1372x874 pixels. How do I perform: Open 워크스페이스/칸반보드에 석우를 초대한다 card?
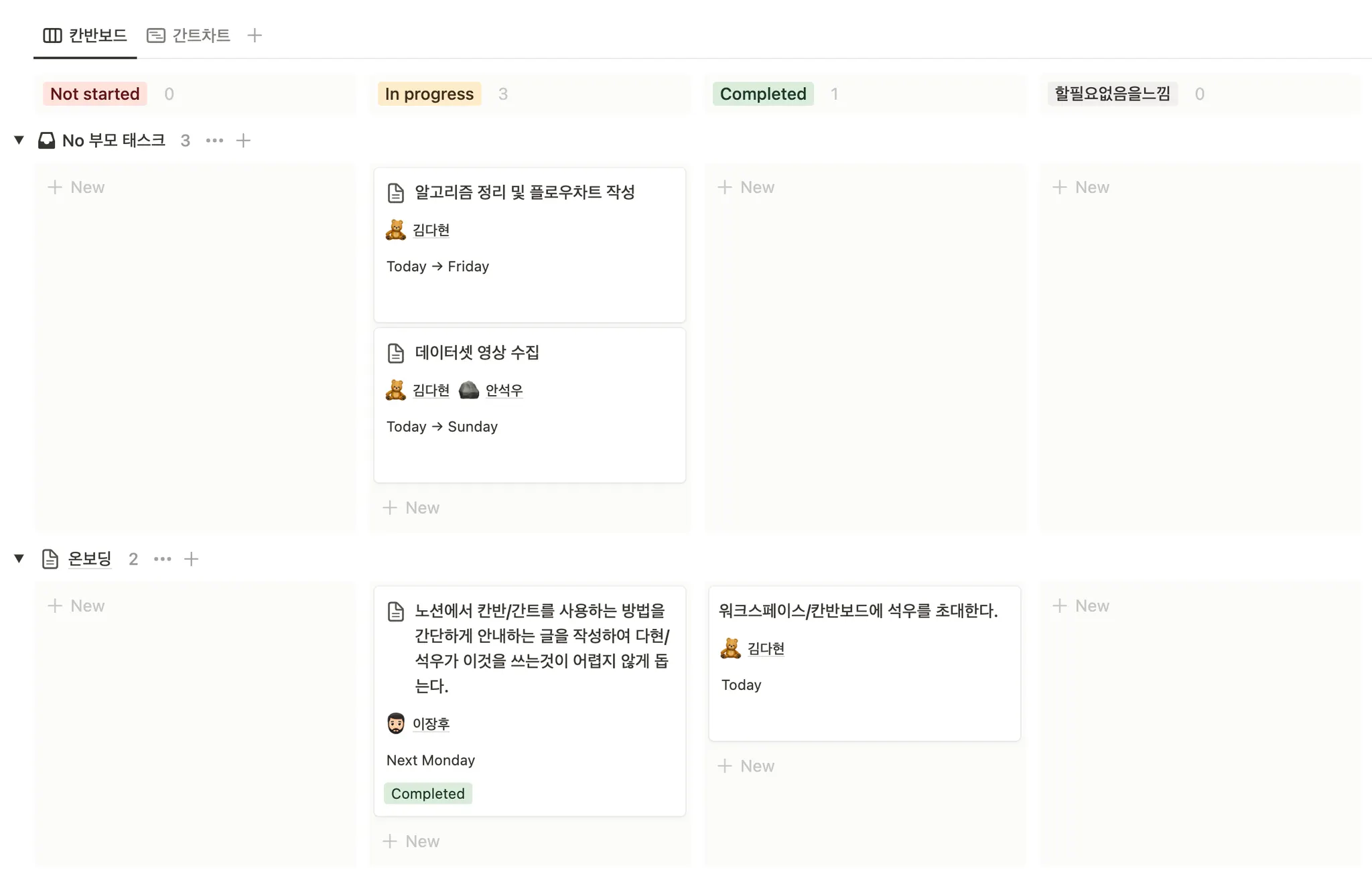[x=858, y=611]
